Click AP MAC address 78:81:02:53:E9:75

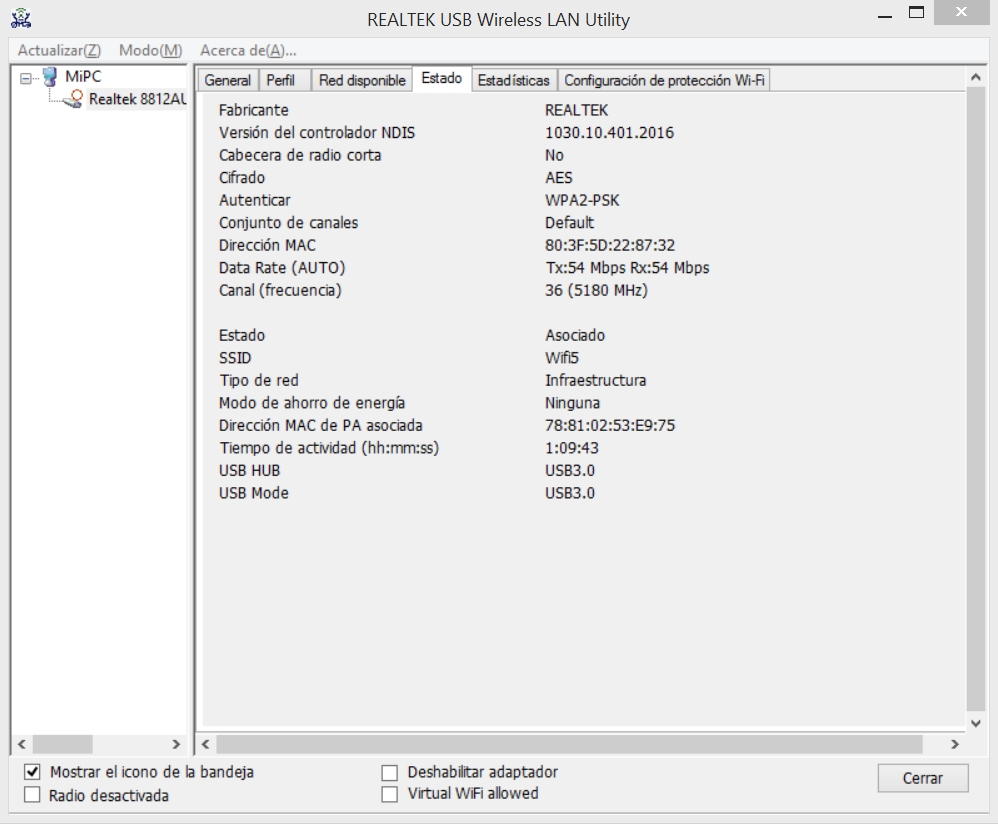pyautogui.click(x=610, y=425)
